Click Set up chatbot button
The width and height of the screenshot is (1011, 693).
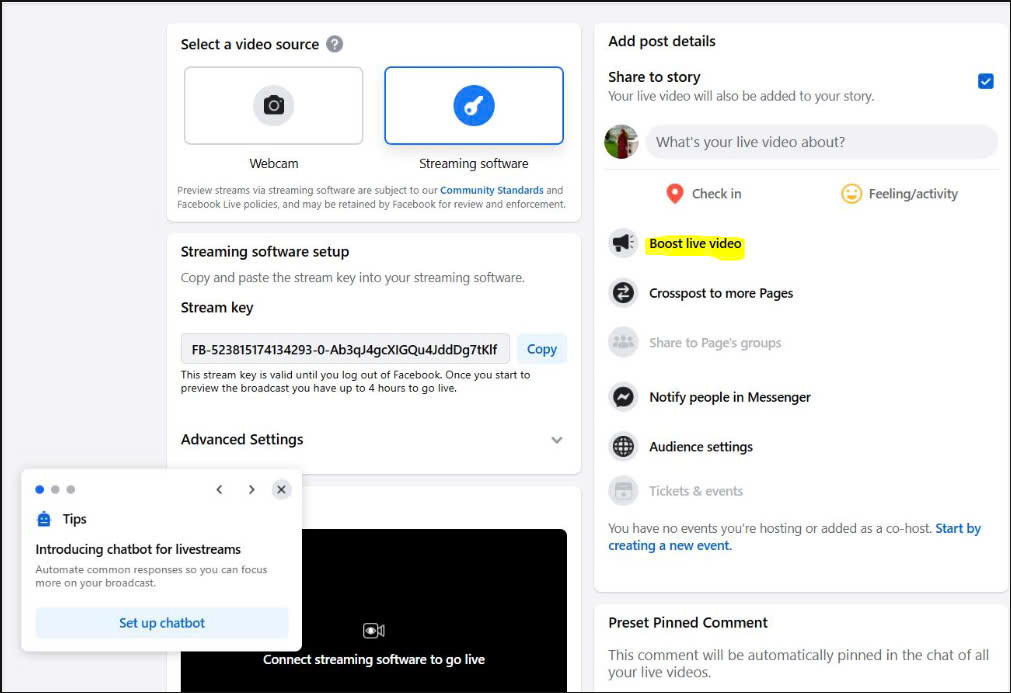click(162, 623)
